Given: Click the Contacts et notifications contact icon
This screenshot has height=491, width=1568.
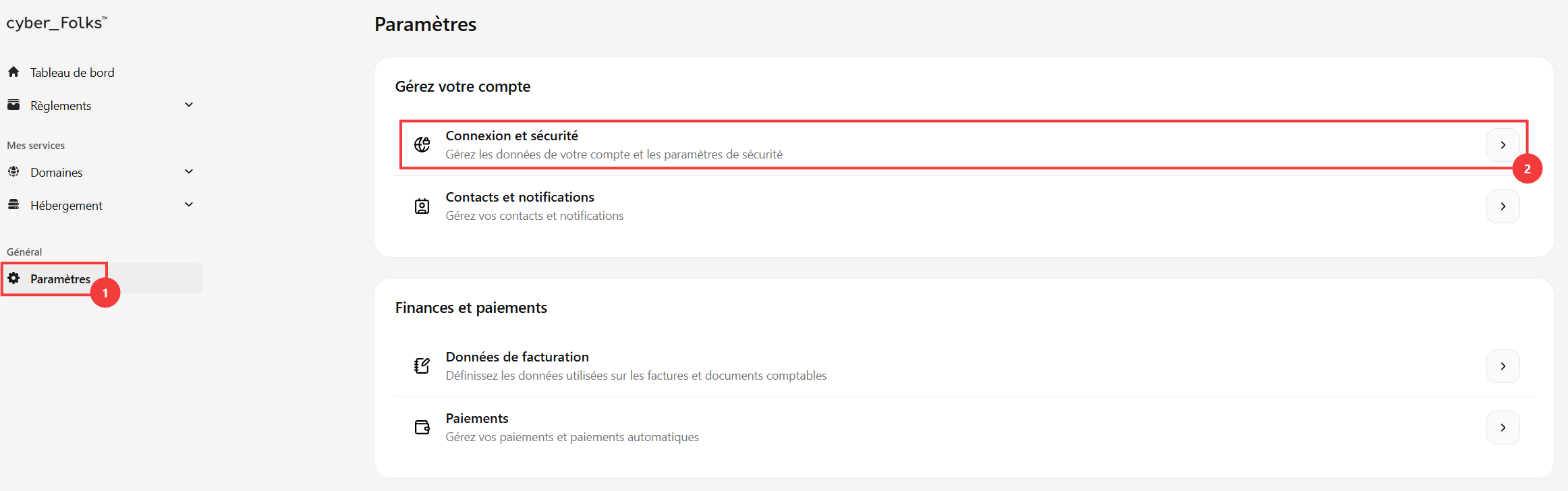Looking at the screenshot, I should tap(422, 206).
